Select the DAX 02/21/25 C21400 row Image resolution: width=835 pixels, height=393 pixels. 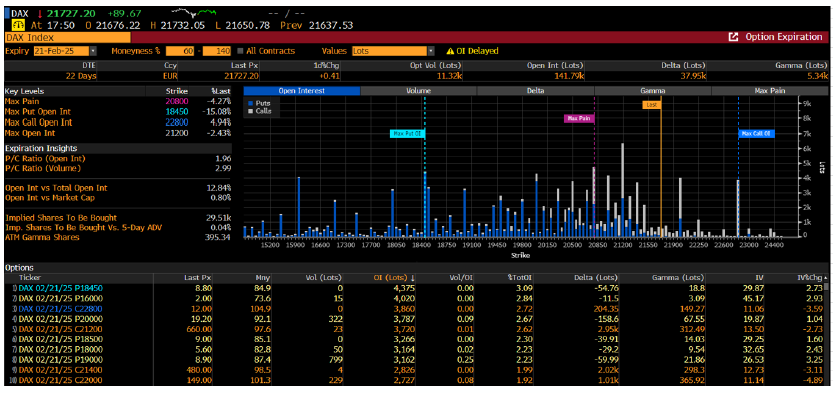(x=414, y=369)
